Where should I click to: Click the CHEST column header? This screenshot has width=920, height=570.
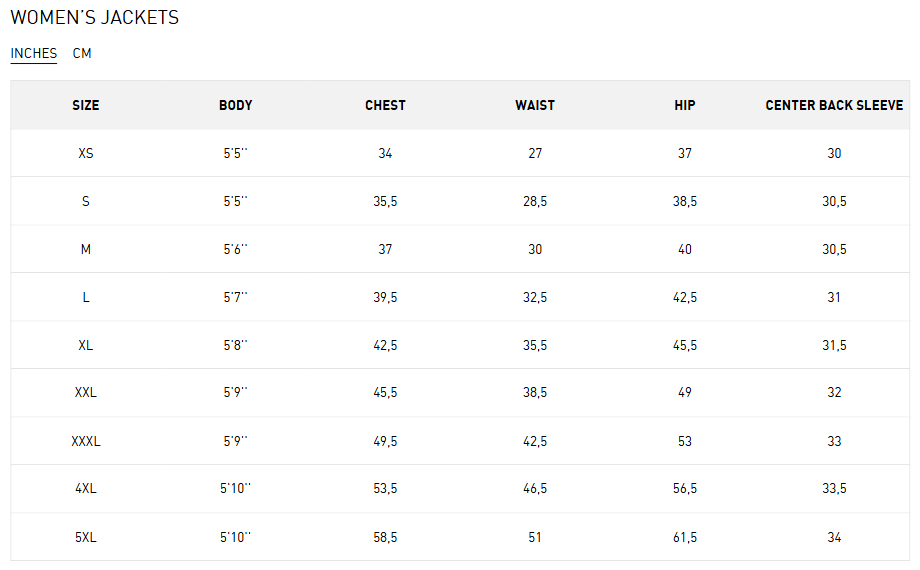pyautogui.click(x=385, y=105)
